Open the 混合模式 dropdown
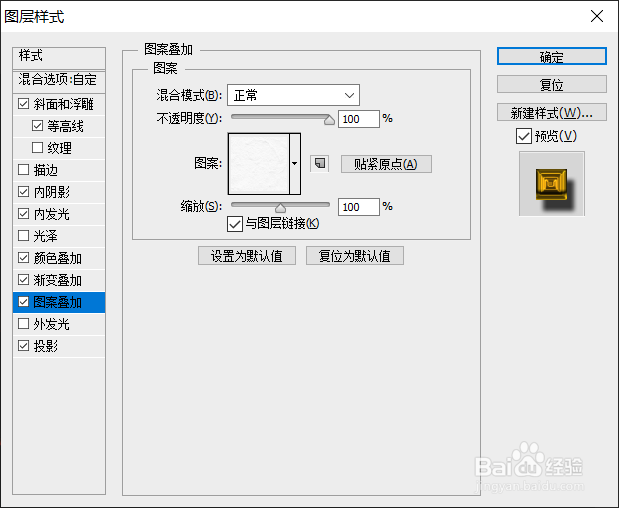The width and height of the screenshot is (619, 508). point(293,95)
